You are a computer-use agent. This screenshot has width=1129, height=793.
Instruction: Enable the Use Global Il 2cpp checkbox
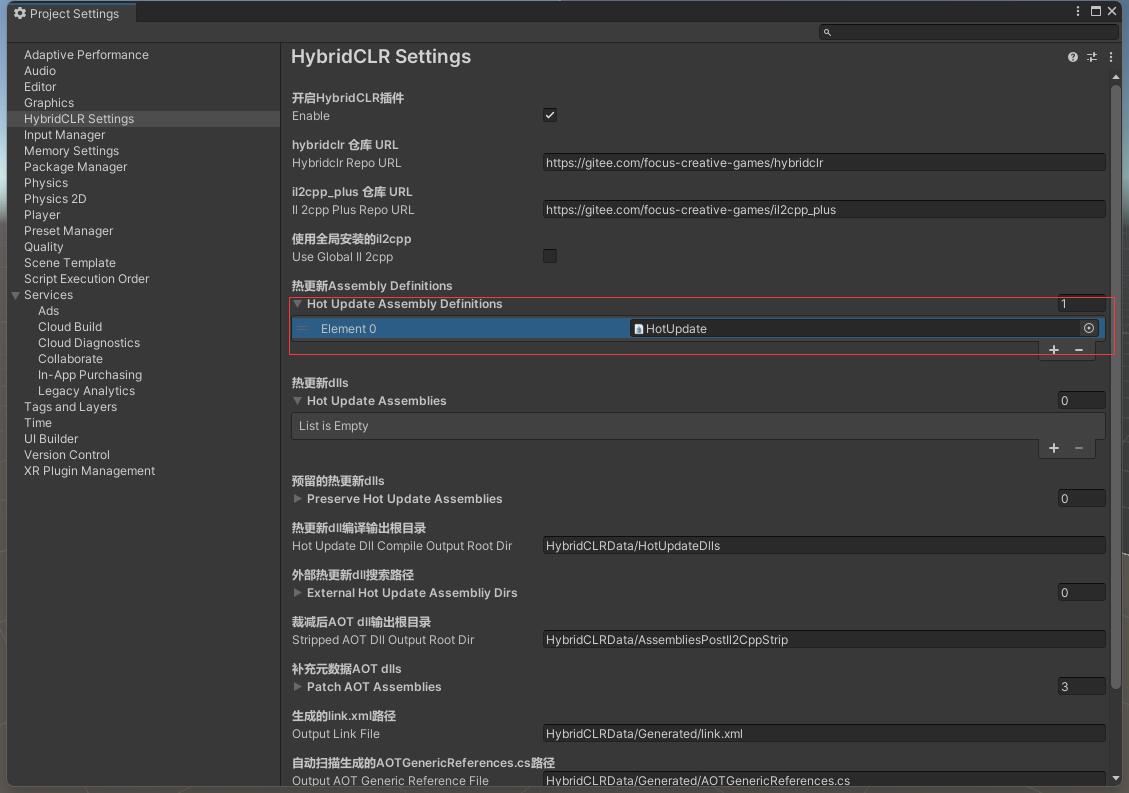[550, 256]
